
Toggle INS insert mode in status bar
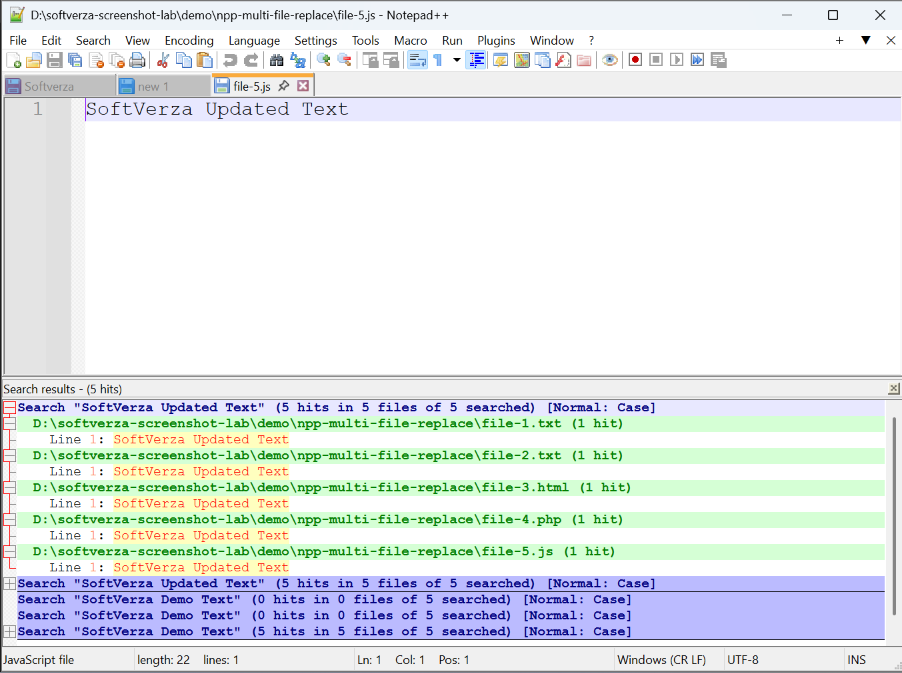coord(856,660)
